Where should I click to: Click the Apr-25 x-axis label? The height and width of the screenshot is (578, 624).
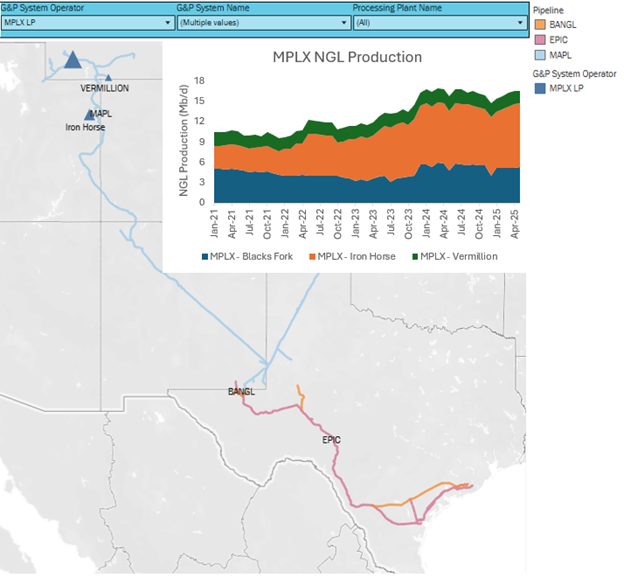click(x=515, y=224)
